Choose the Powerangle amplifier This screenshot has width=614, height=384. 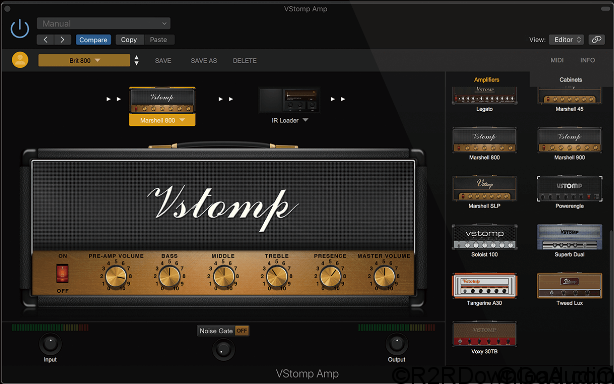(x=569, y=192)
